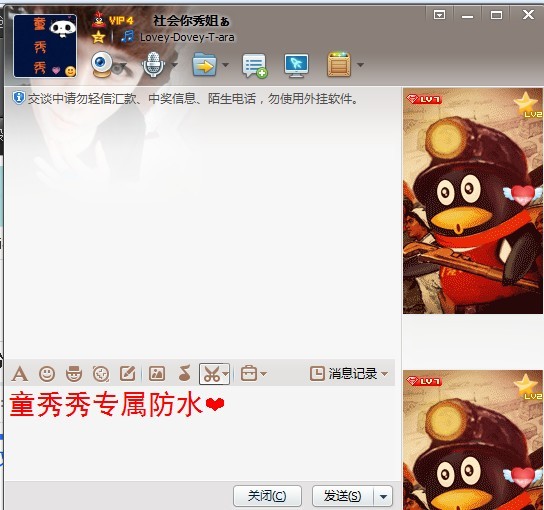Open the music note sharing icon
Image resolution: width=544 pixels, height=510 pixels.
[184, 373]
